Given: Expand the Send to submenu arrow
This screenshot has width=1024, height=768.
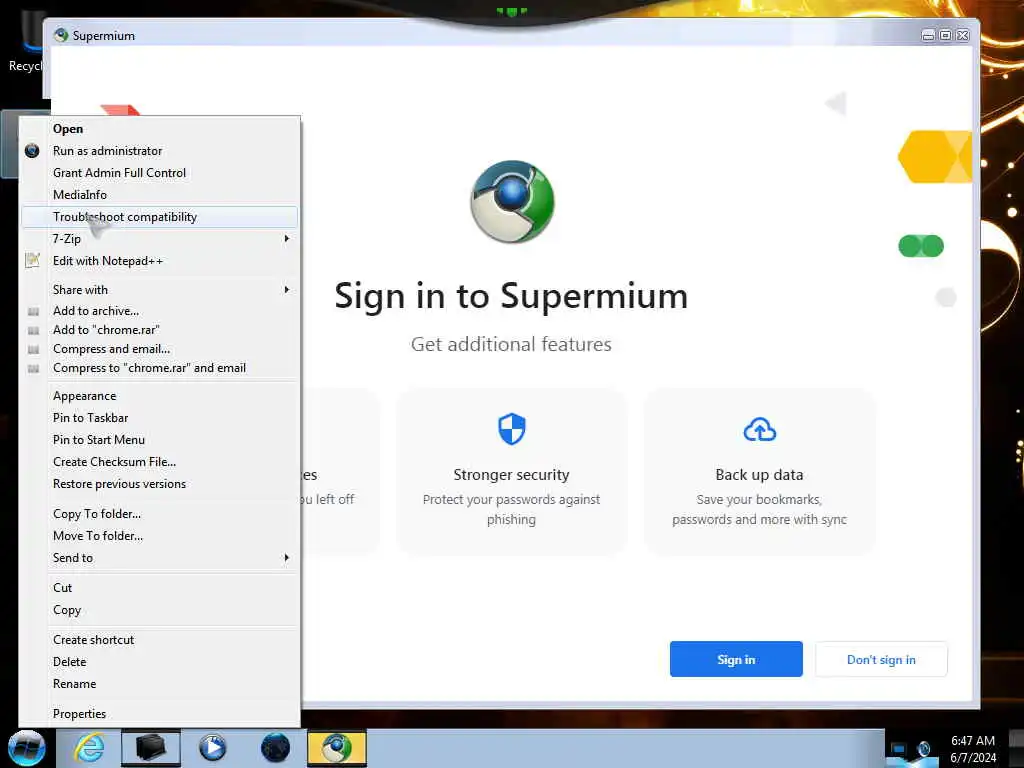Looking at the screenshot, I should (x=286, y=558).
